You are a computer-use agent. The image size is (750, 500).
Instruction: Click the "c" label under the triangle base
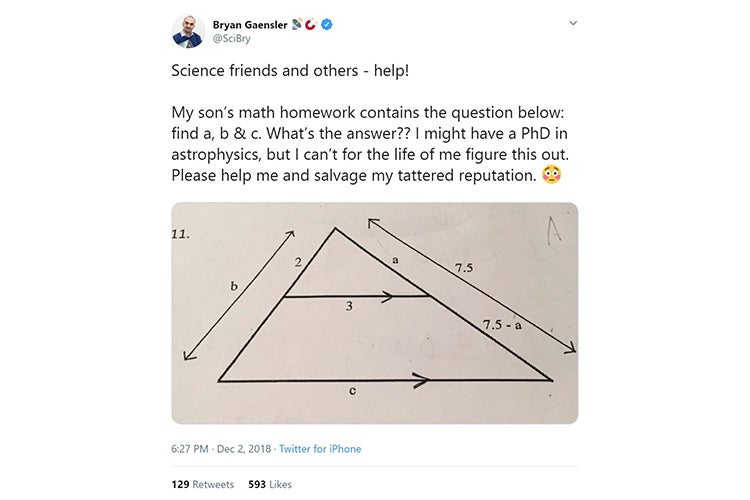pyautogui.click(x=352, y=394)
